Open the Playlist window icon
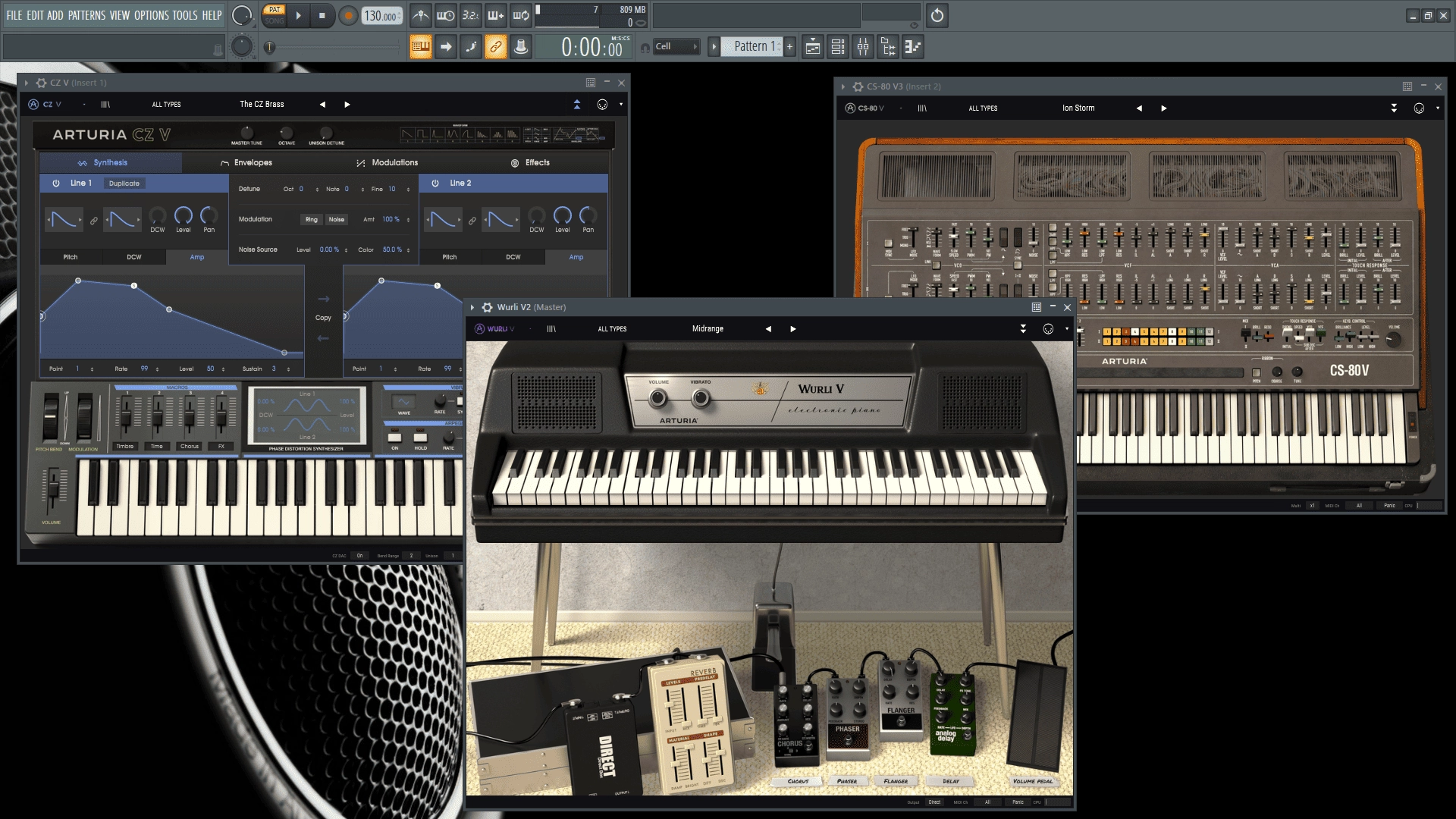The height and width of the screenshot is (819, 1456). coord(812,47)
